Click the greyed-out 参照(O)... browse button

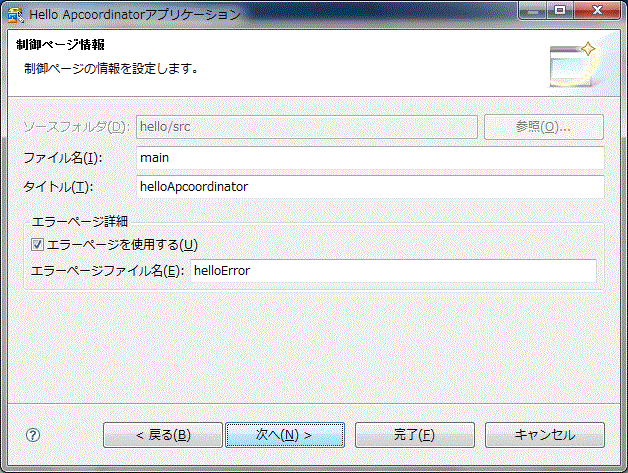(544, 127)
